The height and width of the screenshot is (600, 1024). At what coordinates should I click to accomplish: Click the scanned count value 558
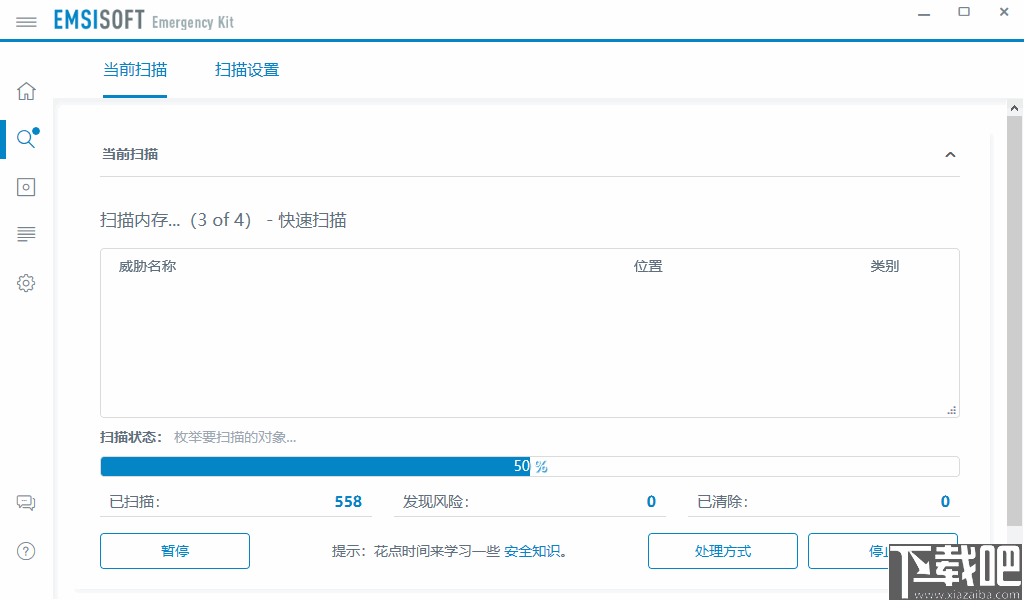point(348,501)
